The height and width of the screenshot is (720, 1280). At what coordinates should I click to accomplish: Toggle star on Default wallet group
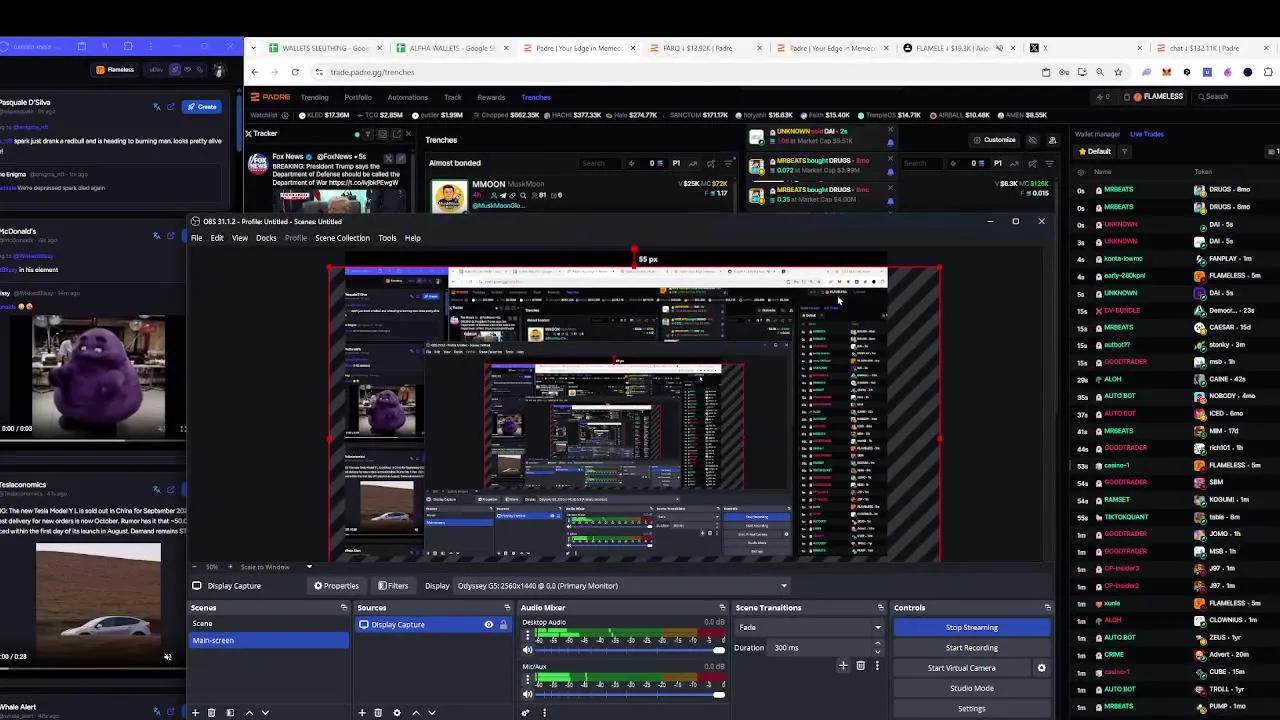1082,152
